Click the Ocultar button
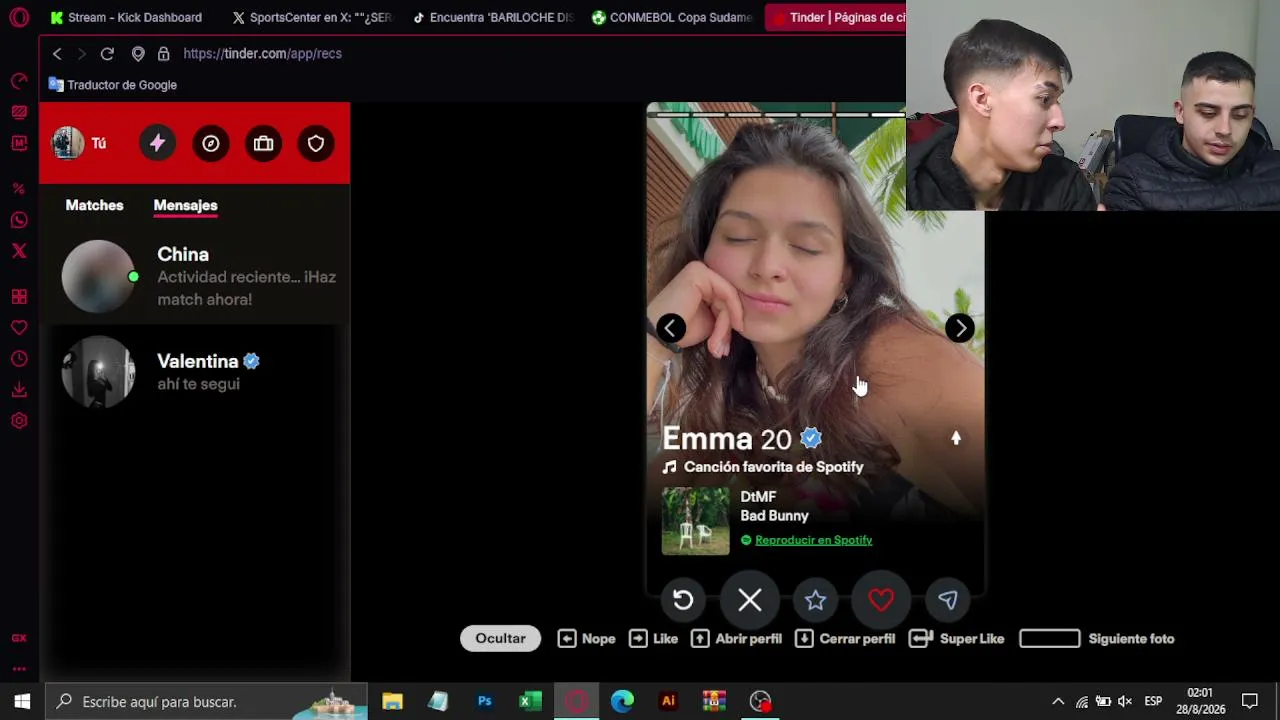This screenshot has width=1280, height=720. [x=500, y=638]
